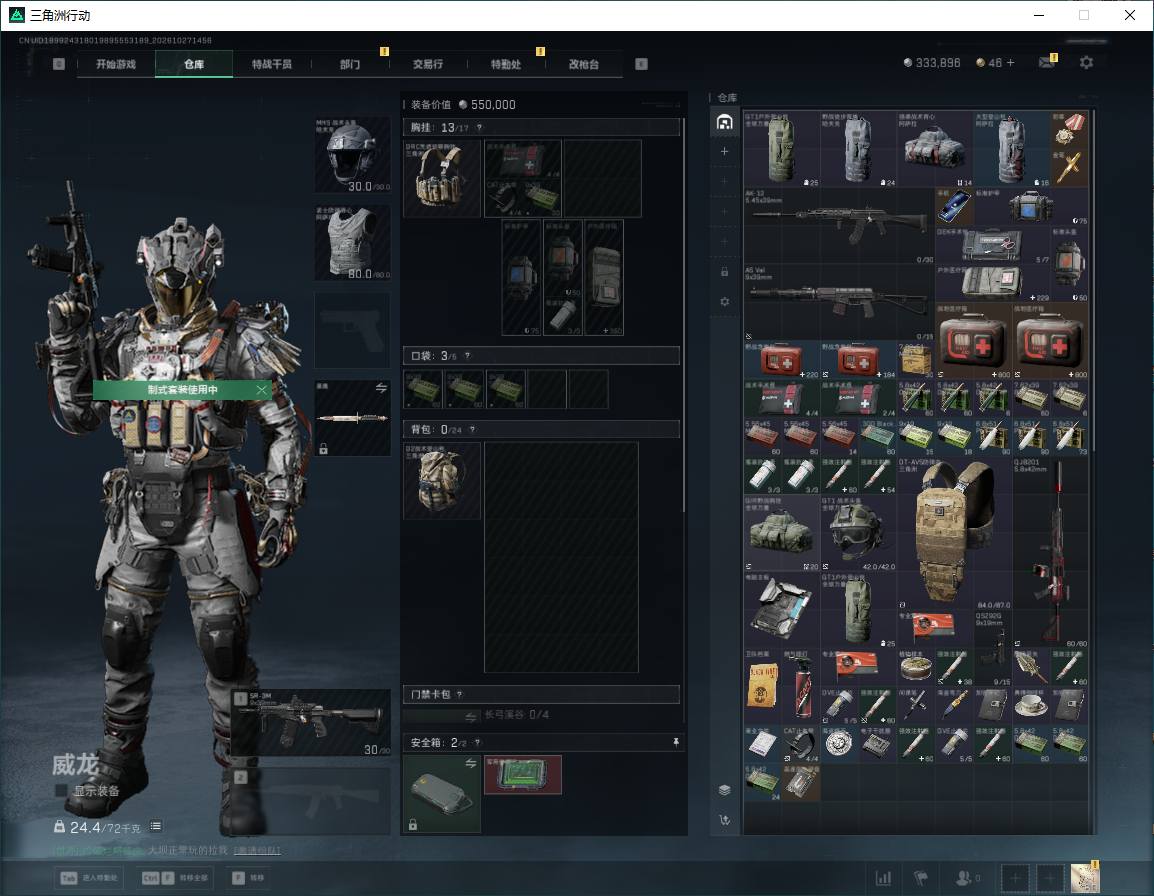Screen dimensions: 1154x896
Task: Click the 邀请组队 link
Action: pyautogui.click(x=257, y=850)
